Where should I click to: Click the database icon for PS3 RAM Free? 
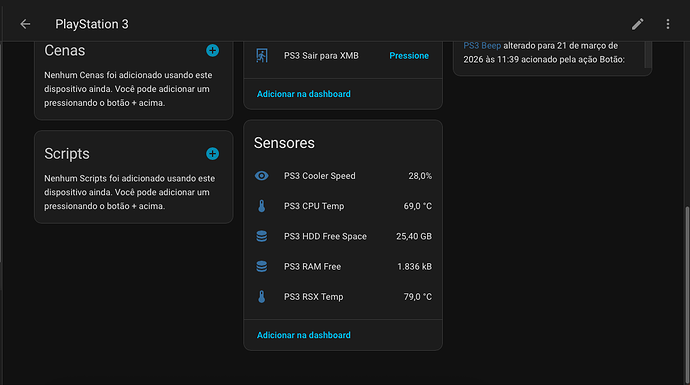coord(261,267)
